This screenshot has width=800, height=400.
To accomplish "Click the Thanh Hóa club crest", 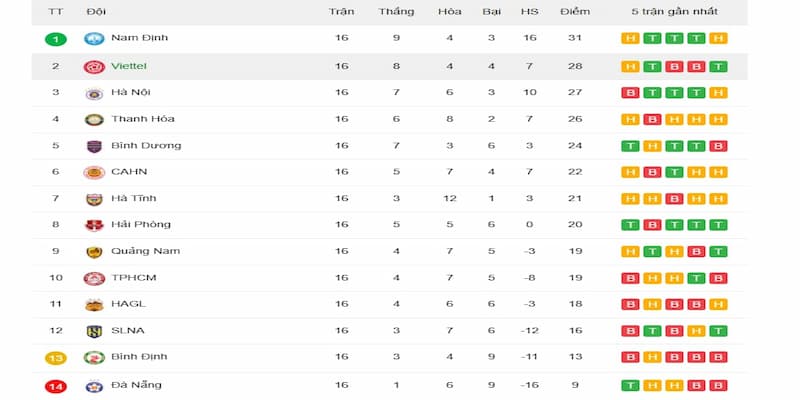I will (x=94, y=120).
